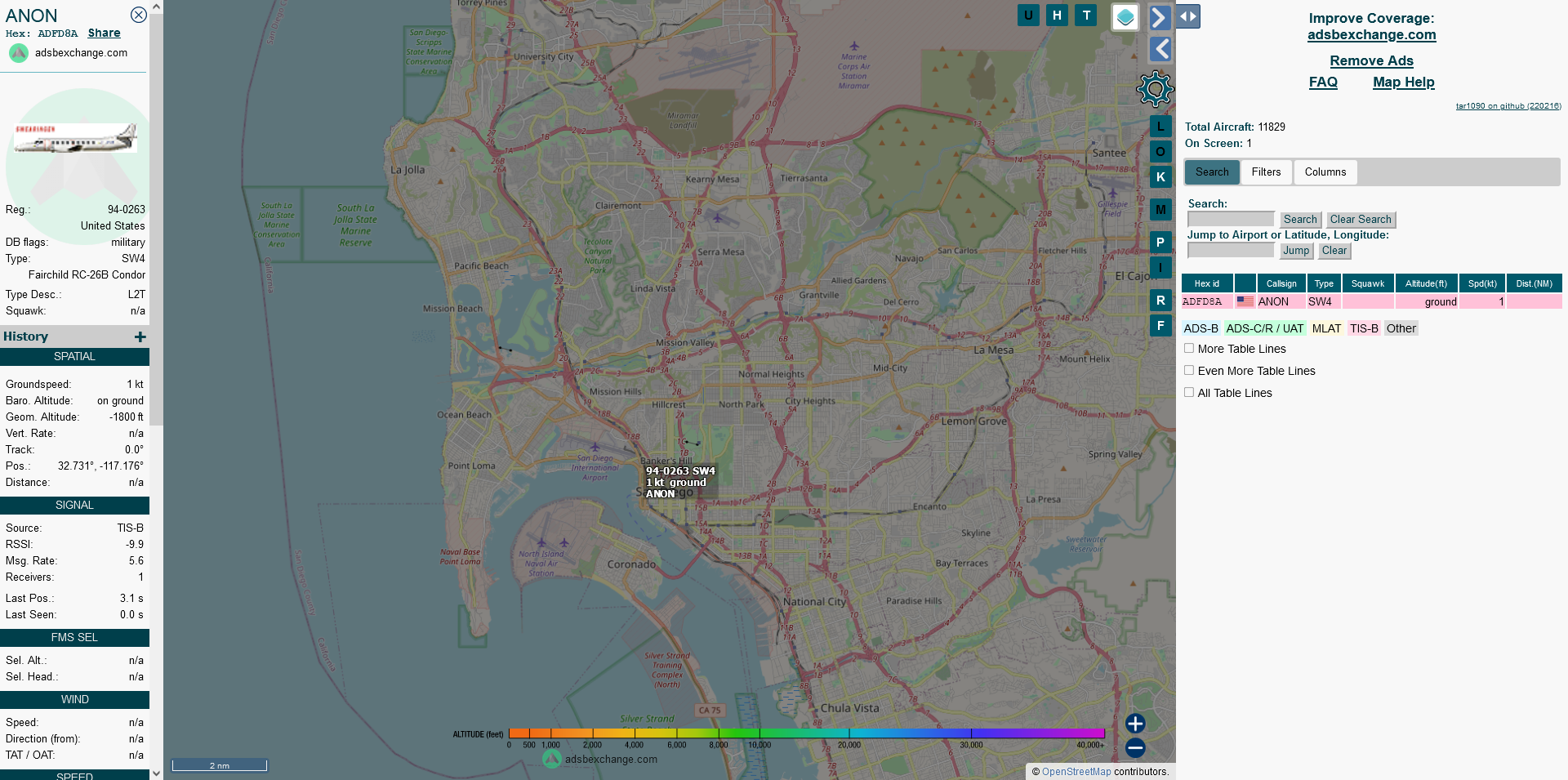This screenshot has height=780, width=1568.
Task: Click the US flag in aircraft table row
Action: click(x=1245, y=301)
